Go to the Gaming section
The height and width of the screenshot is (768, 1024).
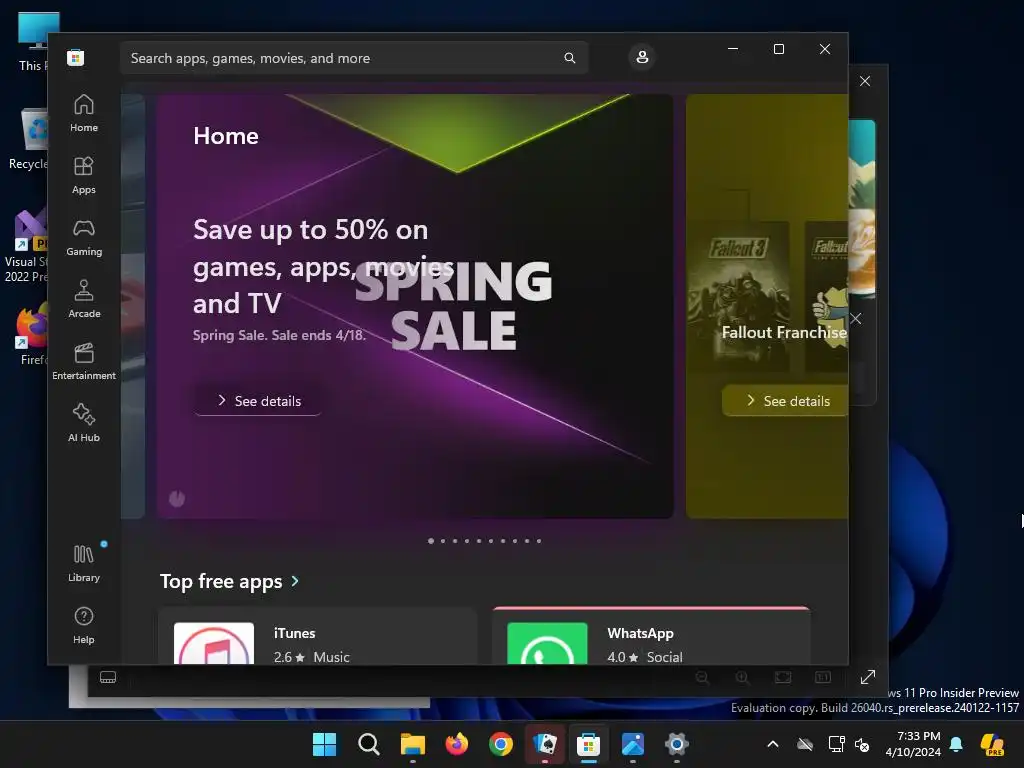pyautogui.click(x=84, y=237)
